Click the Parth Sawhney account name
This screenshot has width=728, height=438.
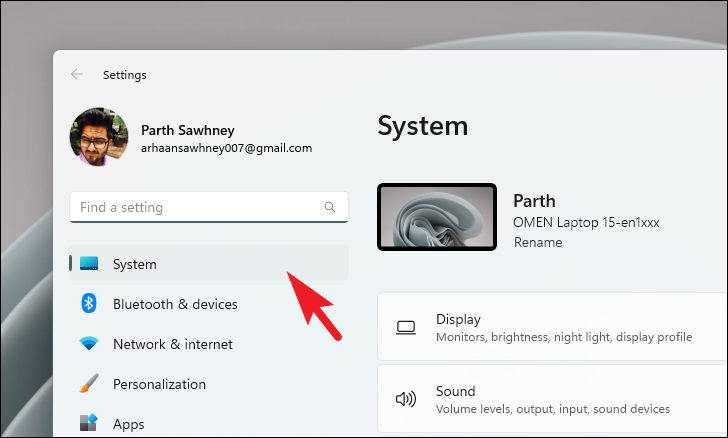188,130
